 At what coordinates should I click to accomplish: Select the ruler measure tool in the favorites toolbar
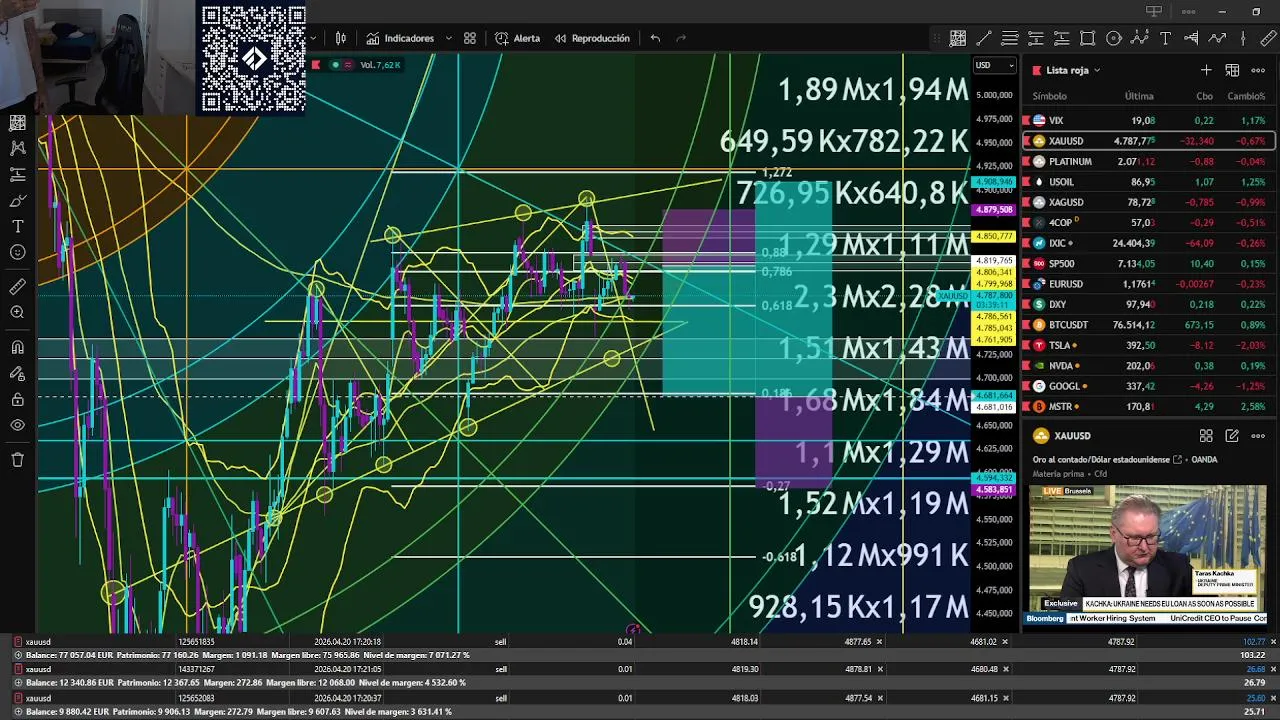point(1269,38)
